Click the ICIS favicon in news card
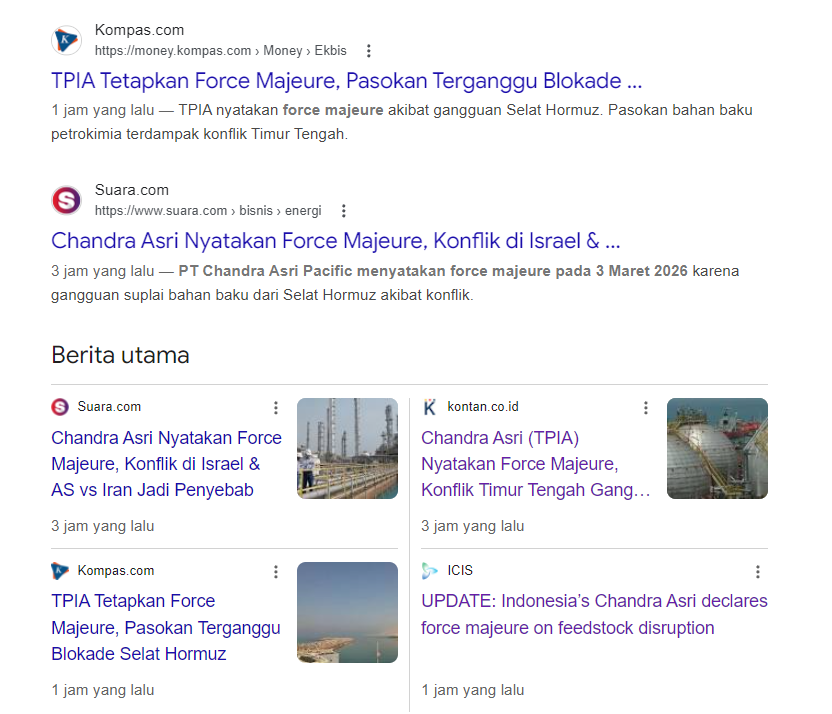The height and width of the screenshot is (714, 832). [430, 571]
